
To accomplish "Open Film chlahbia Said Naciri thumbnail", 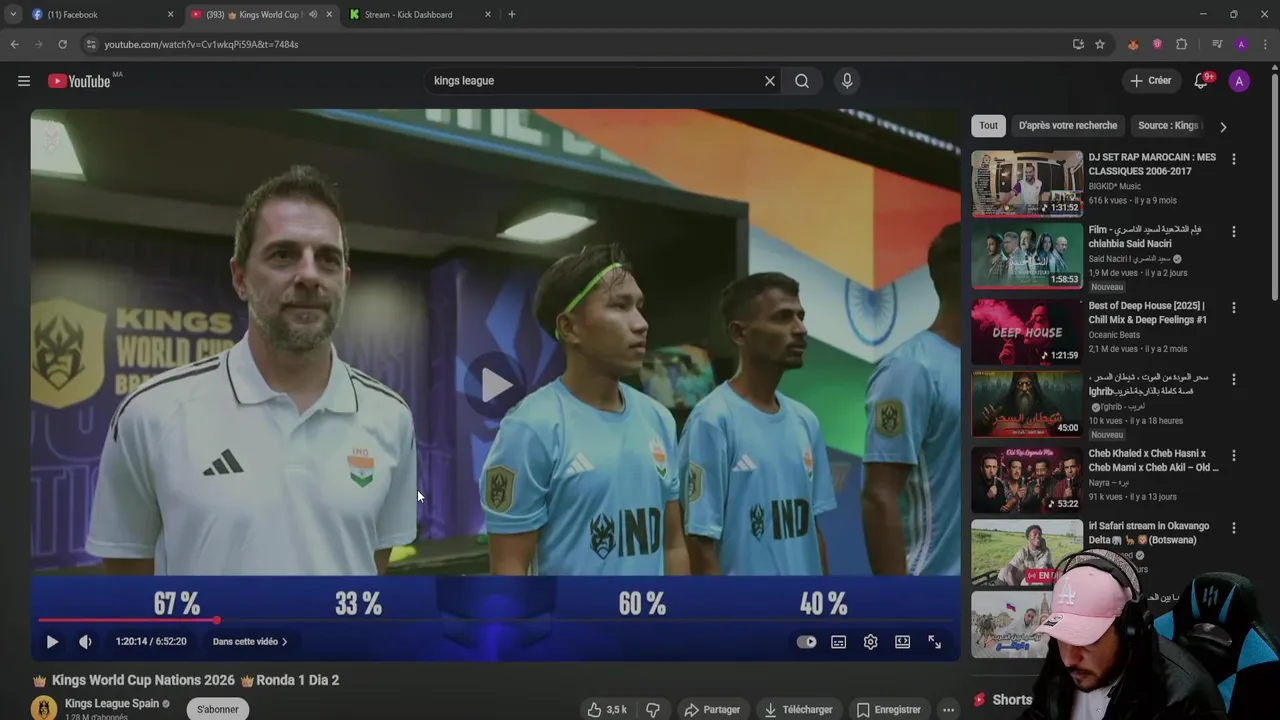I will point(1027,256).
